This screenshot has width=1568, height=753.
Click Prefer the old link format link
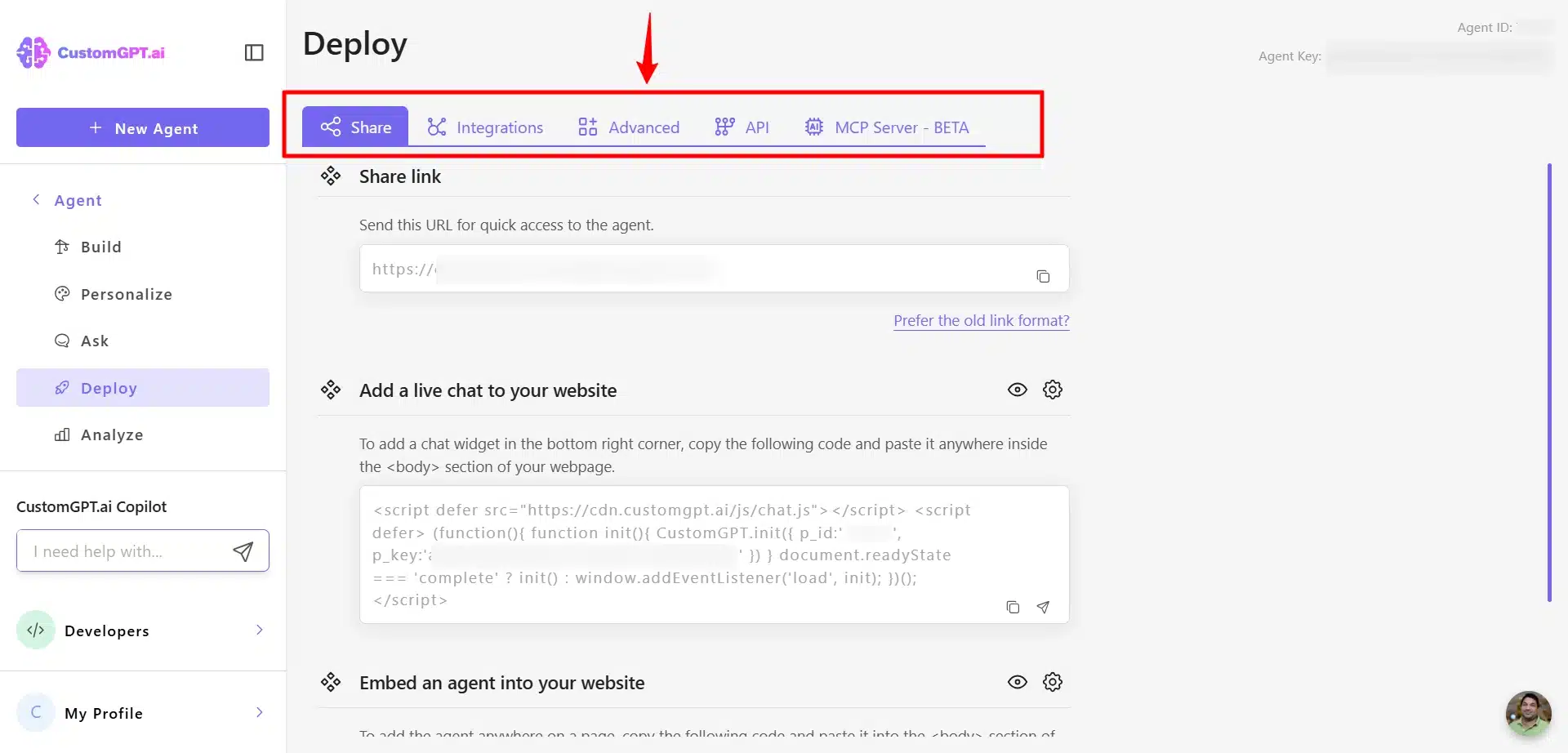pos(982,321)
